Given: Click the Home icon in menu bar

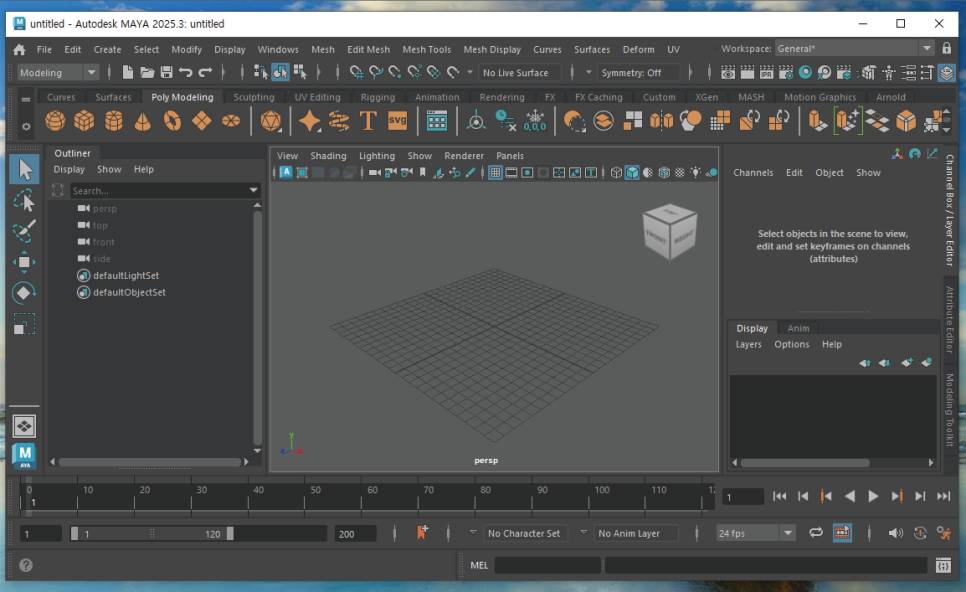Looking at the screenshot, I should [19, 49].
